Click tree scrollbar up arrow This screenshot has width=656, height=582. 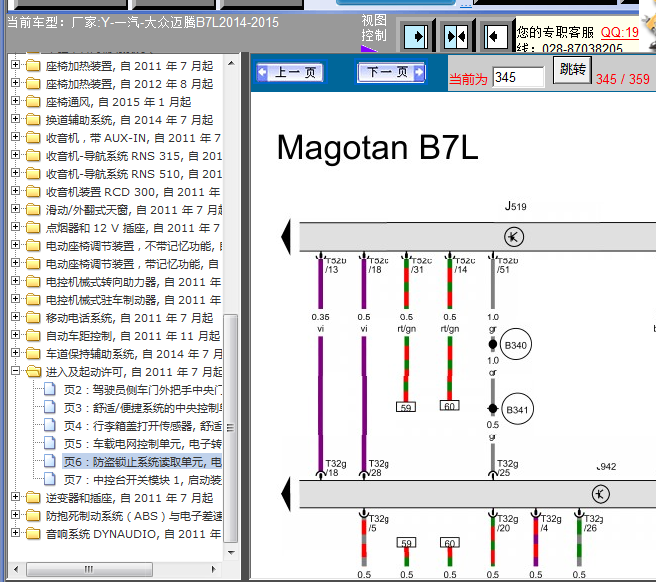tap(231, 64)
